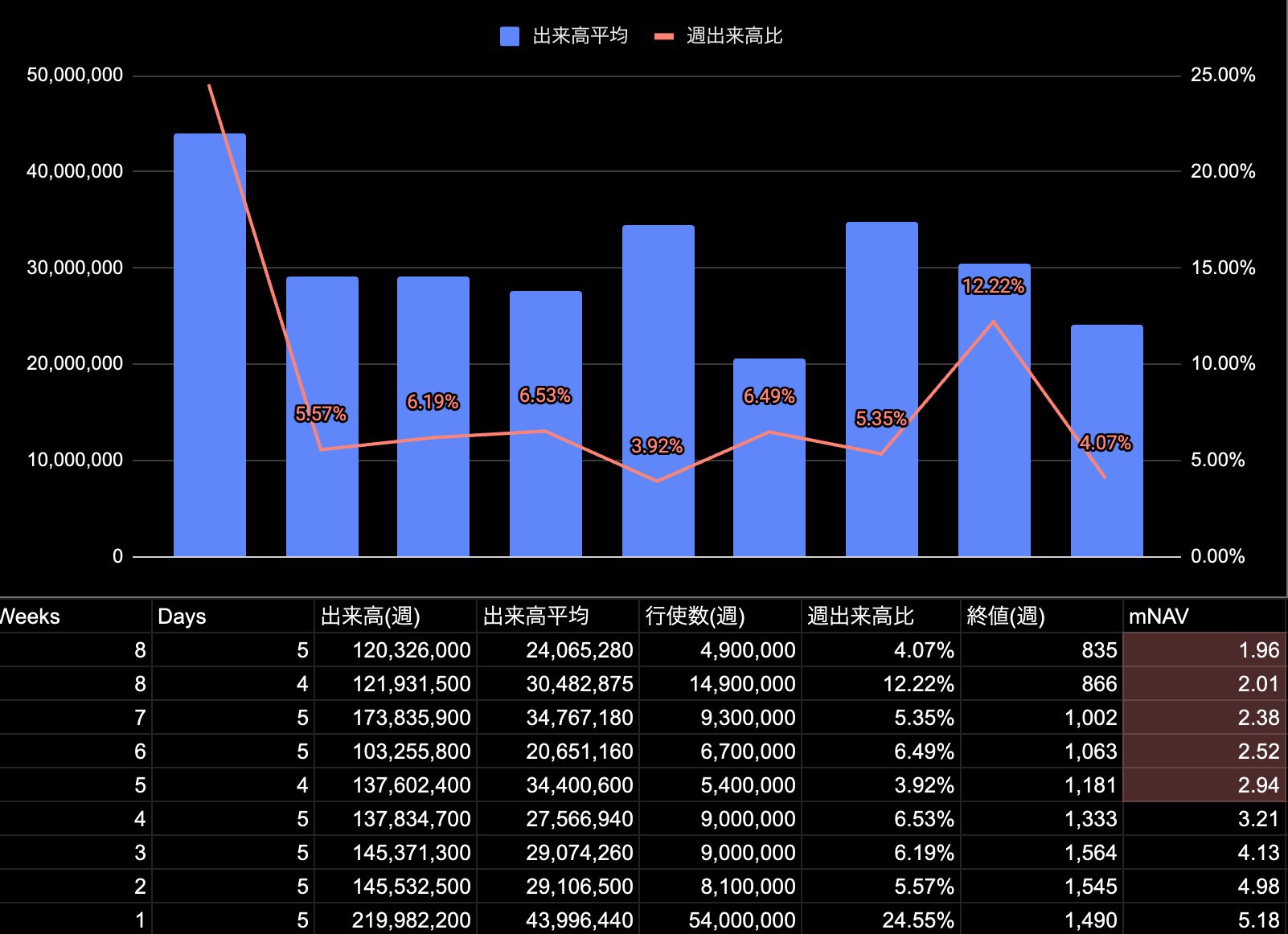Select the cell containing 137,602,400

396,785
